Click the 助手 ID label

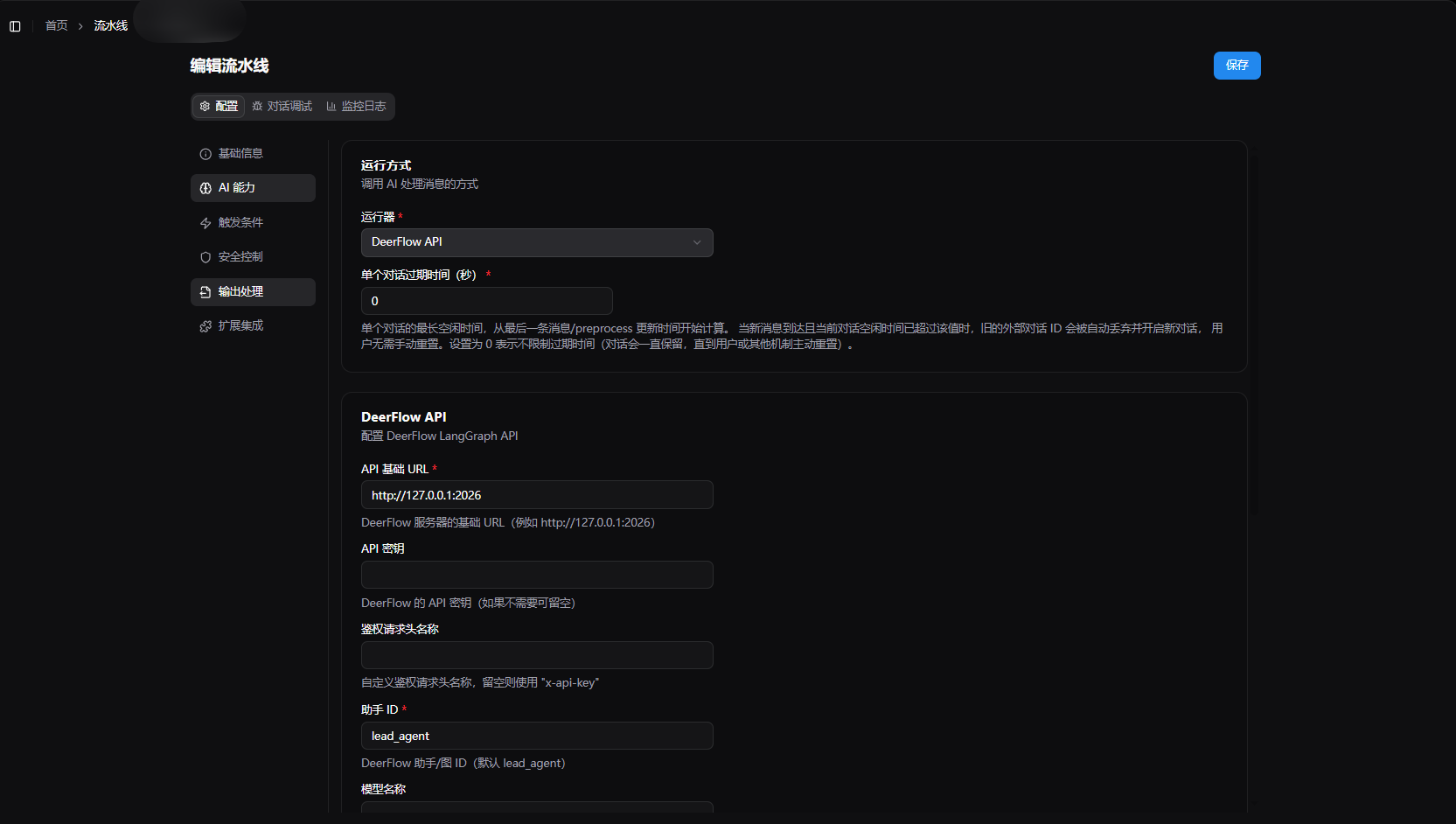[x=380, y=709]
